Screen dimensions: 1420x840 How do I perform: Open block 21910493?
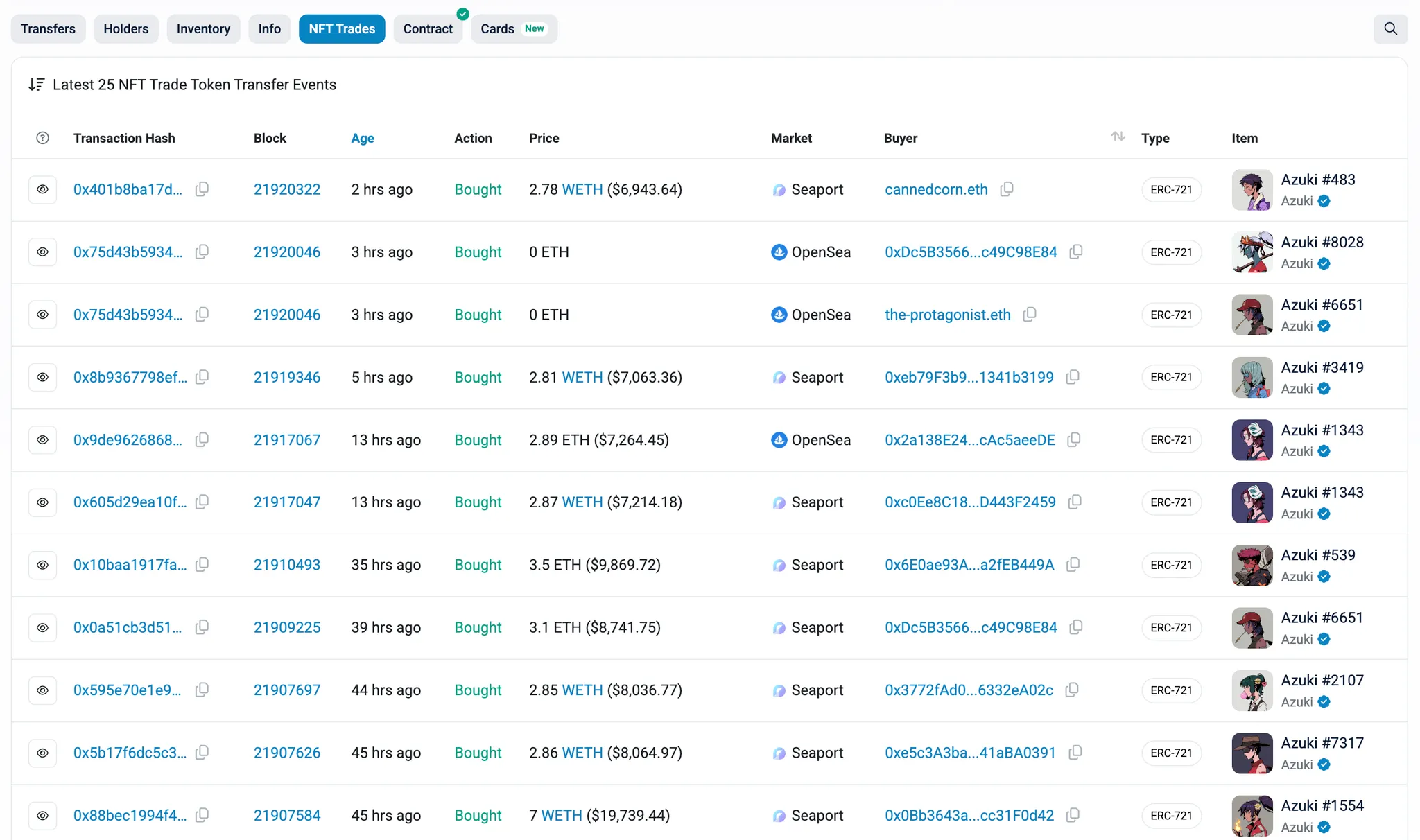pyautogui.click(x=287, y=565)
